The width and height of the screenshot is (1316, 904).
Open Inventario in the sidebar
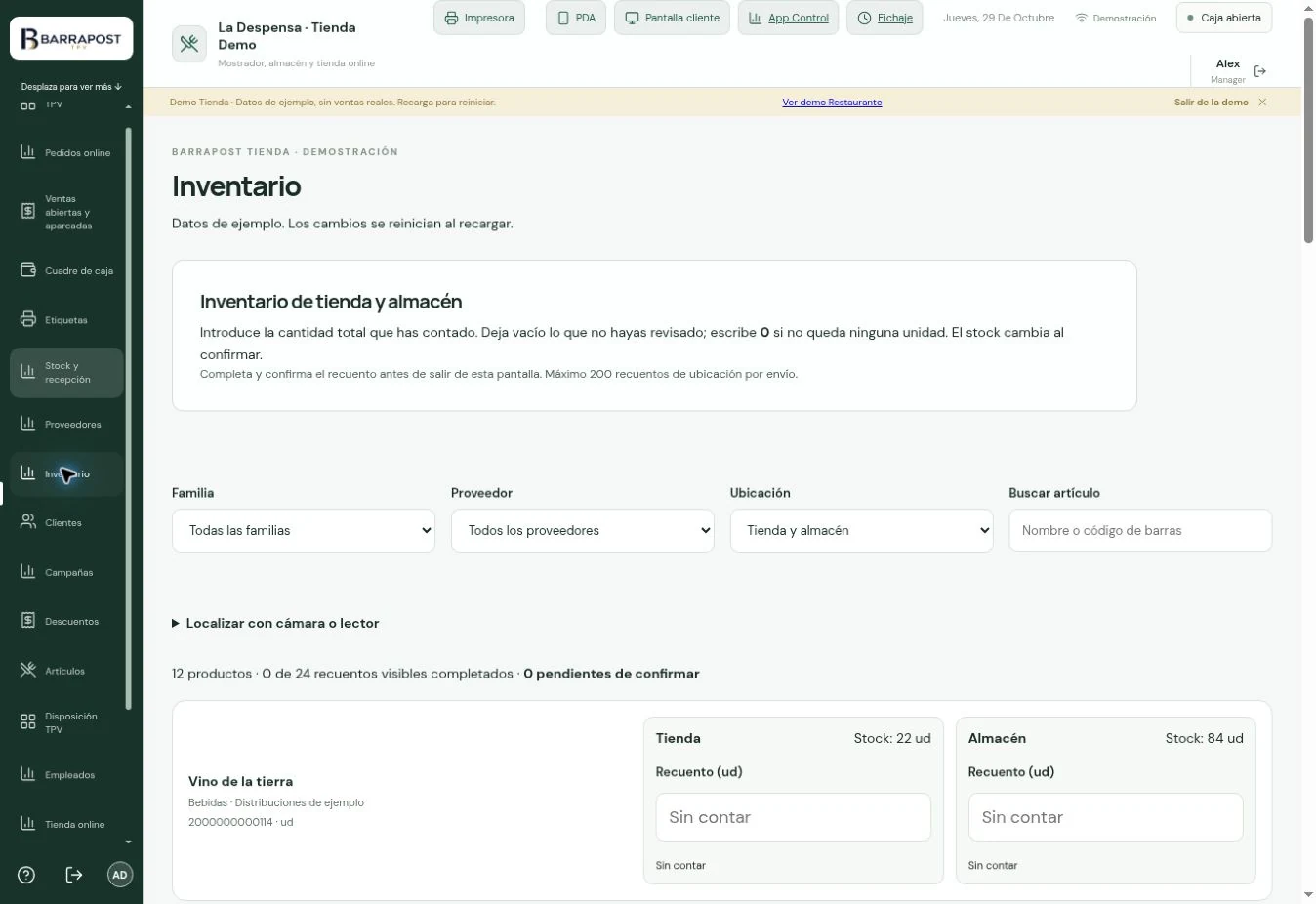[x=66, y=473]
